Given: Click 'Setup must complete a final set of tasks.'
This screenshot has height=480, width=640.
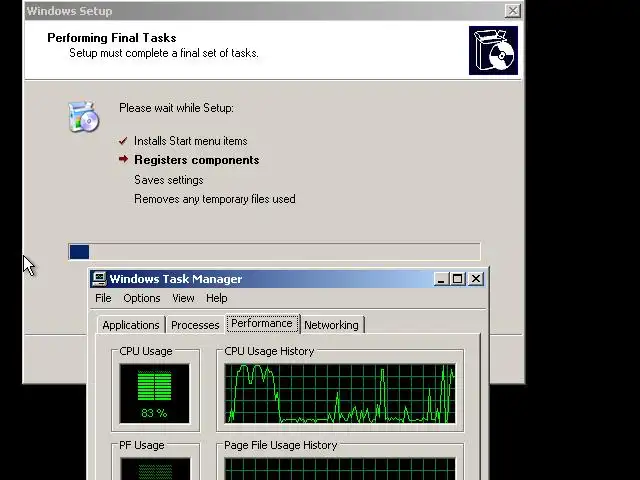Looking at the screenshot, I should (164, 53).
